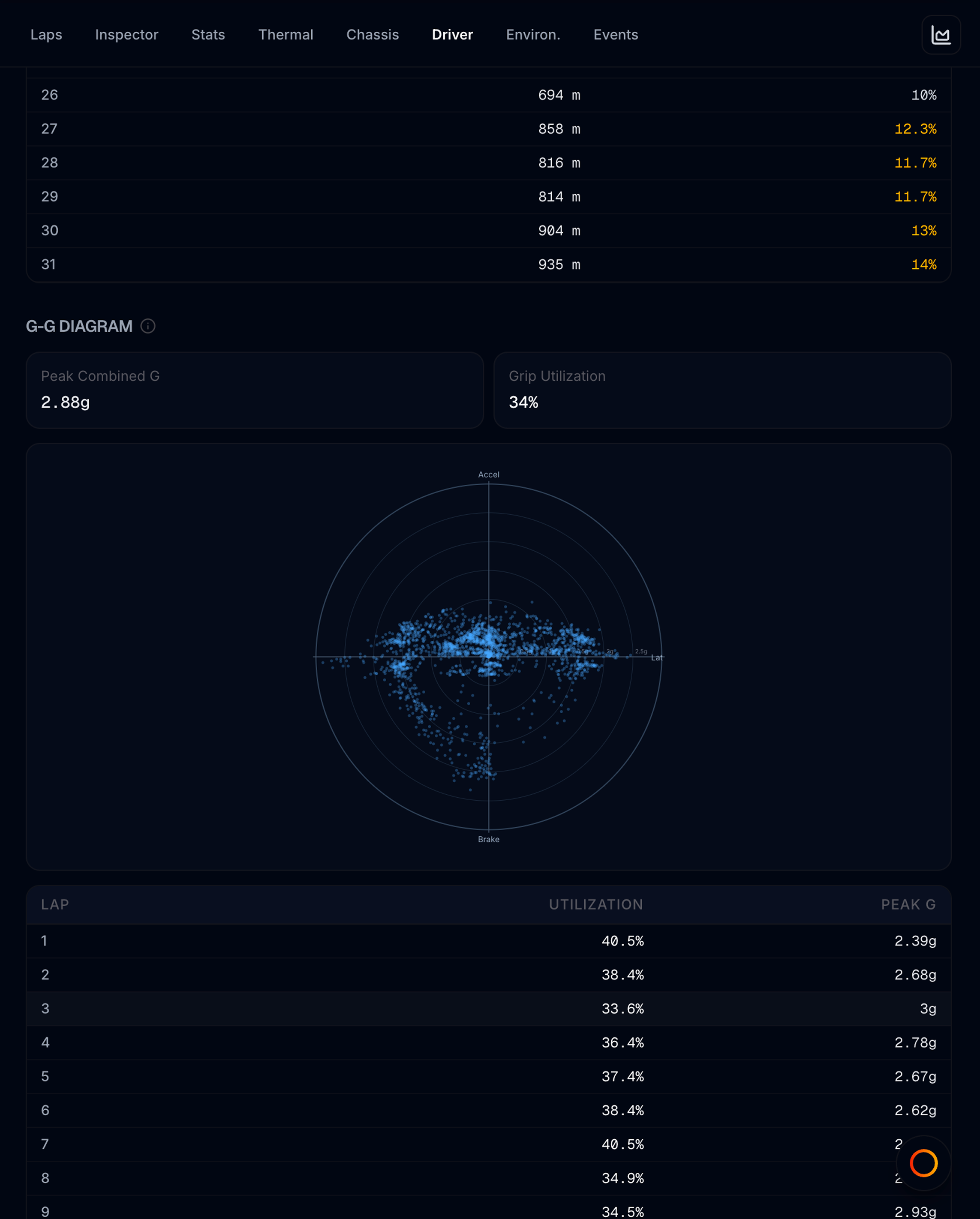Click the Grip Utilization card
The image size is (980, 1219).
tap(722, 390)
